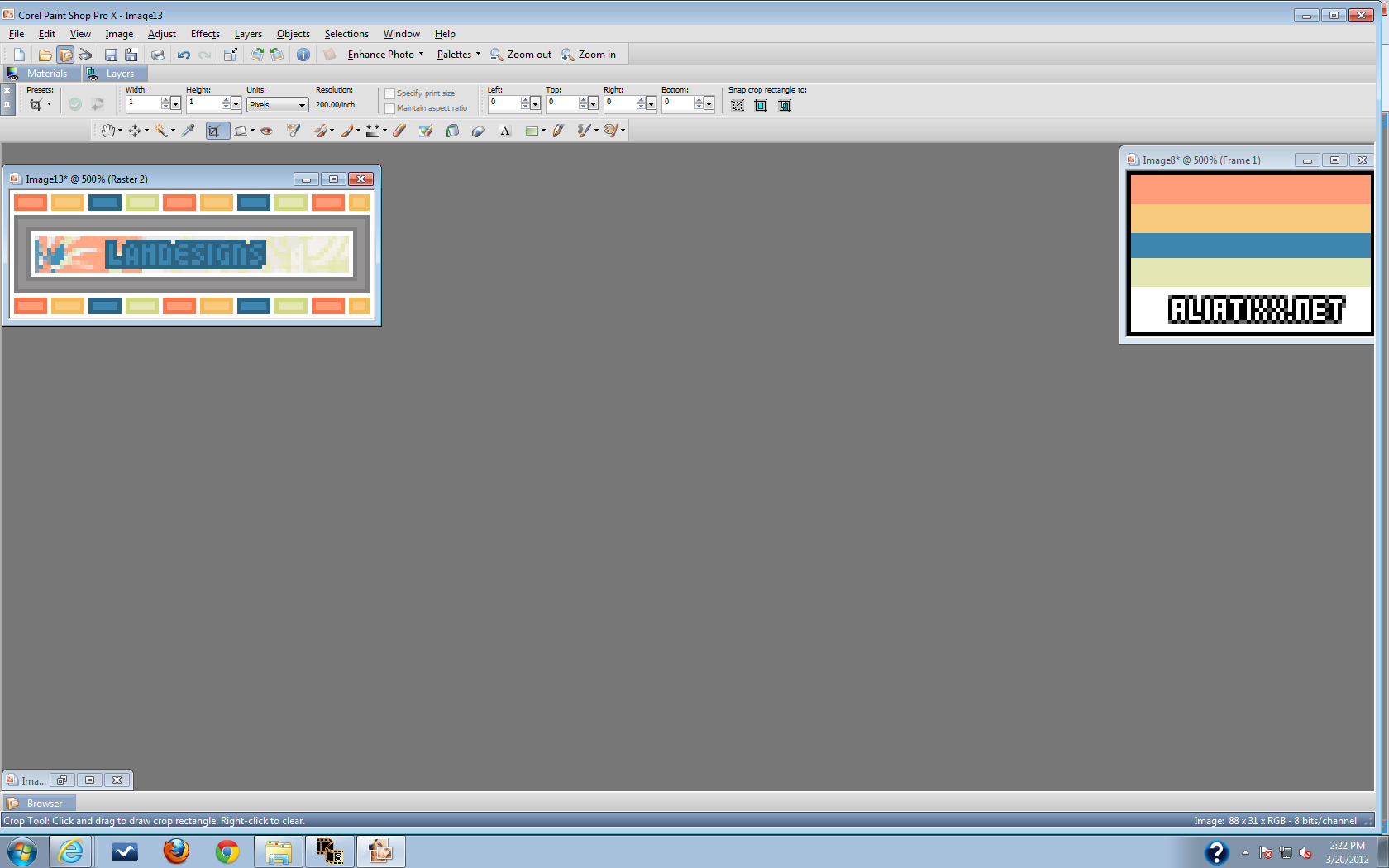Select the Pan hand tool
The height and width of the screenshot is (868, 1389).
107,131
